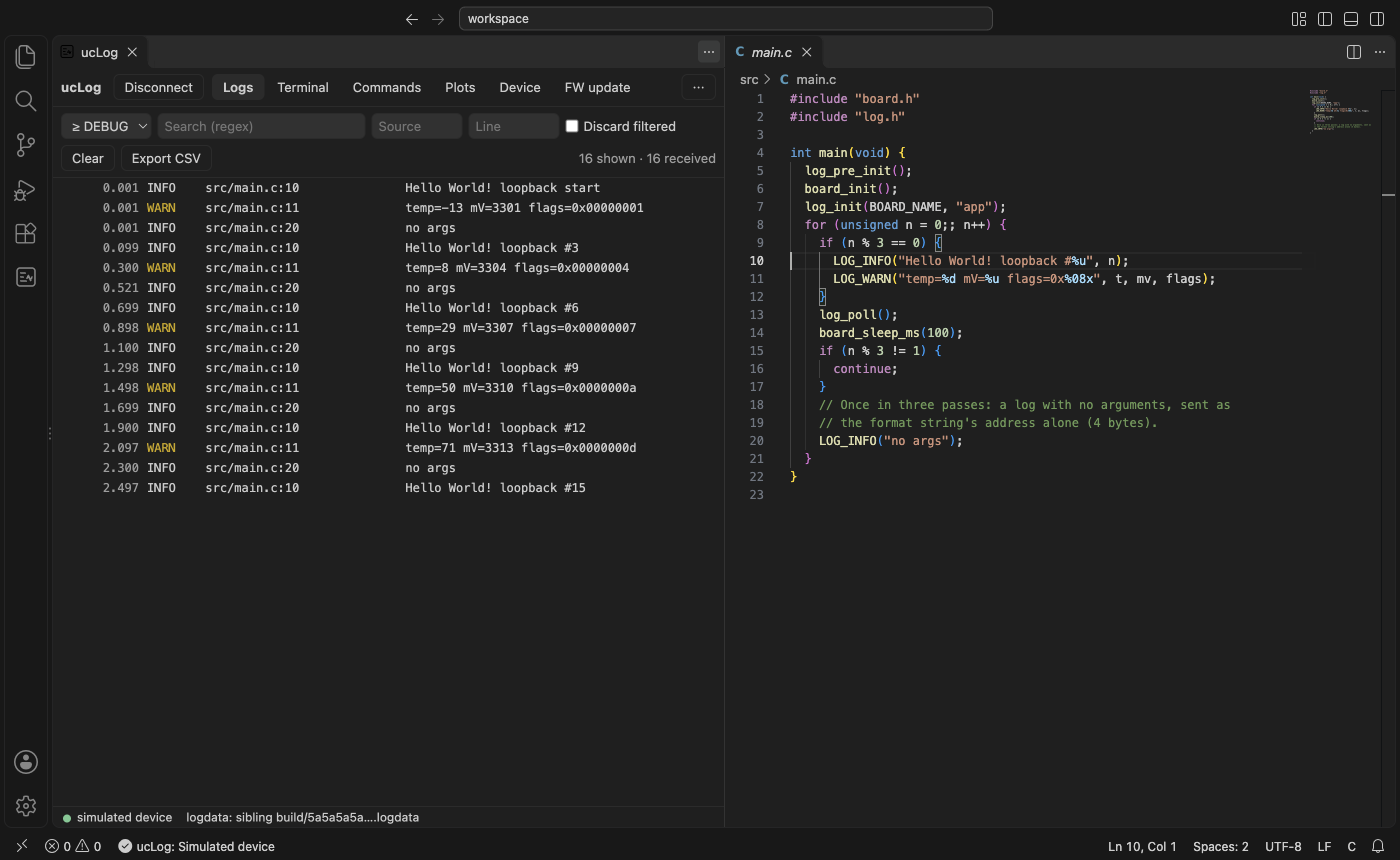Open the Extensions view icon
The width and height of the screenshot is (1400, 860).
[26, 233]
